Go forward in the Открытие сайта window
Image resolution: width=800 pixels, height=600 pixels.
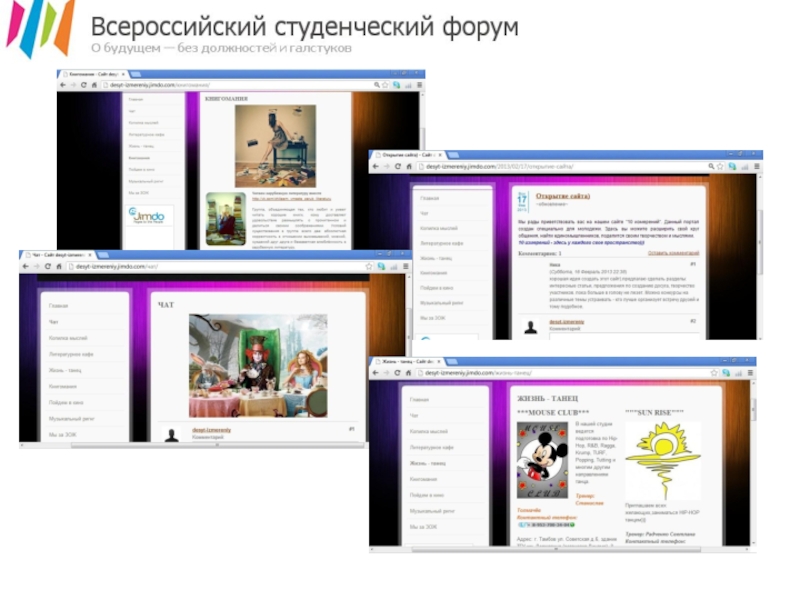pyautogui.click(x=386, y=166)
